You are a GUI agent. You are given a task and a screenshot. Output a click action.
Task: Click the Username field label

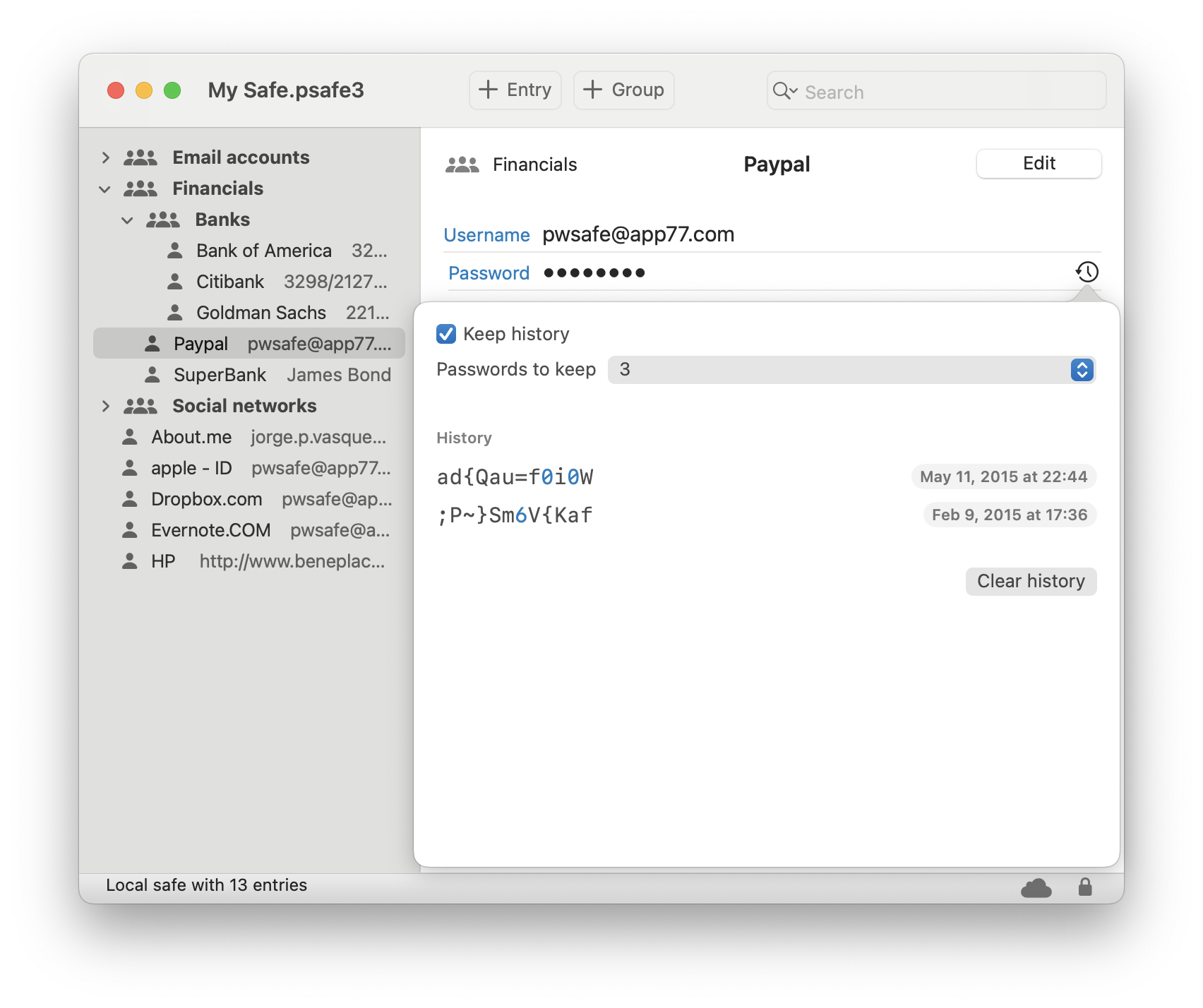487,235
